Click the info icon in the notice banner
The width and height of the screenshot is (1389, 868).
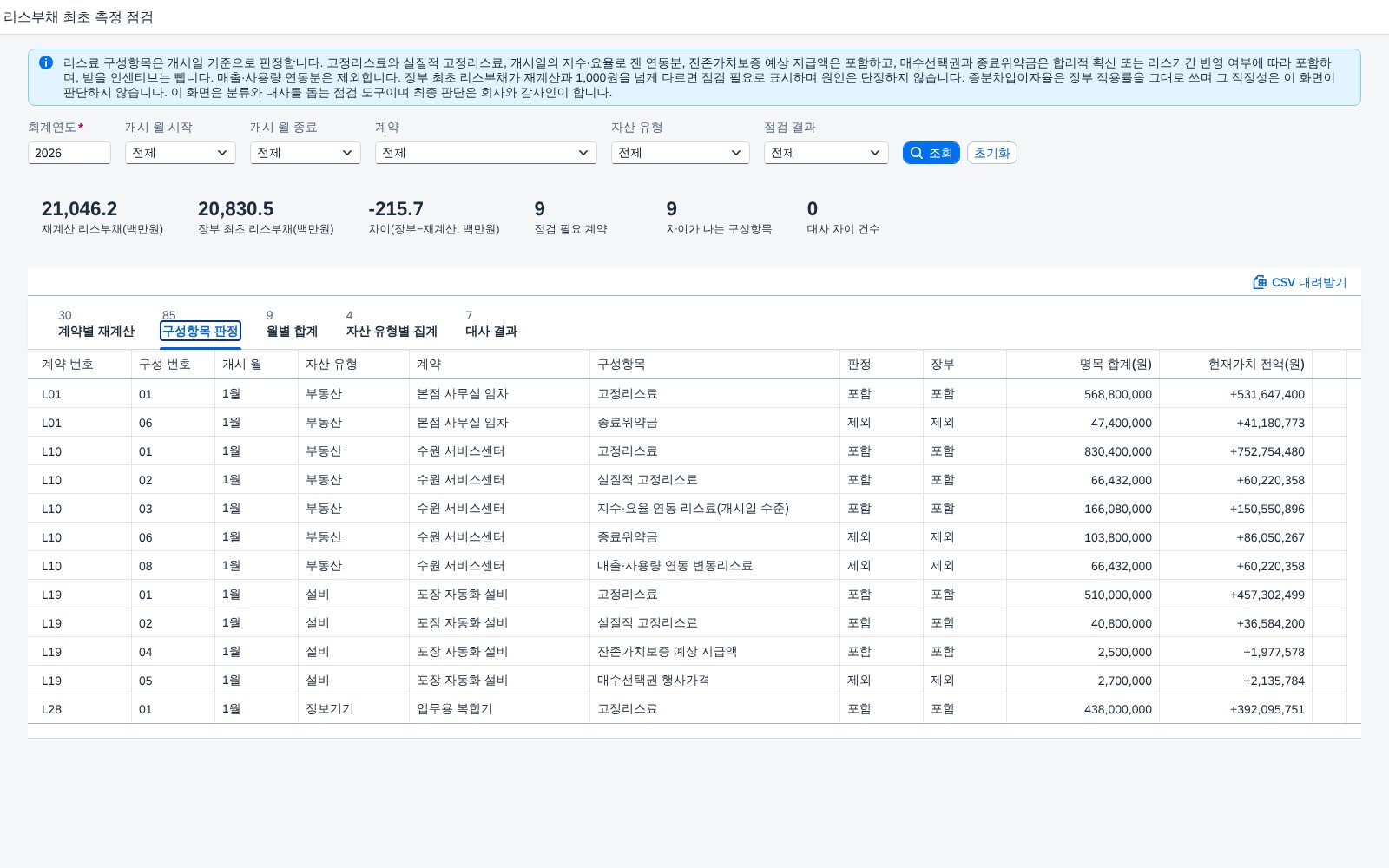46,62
